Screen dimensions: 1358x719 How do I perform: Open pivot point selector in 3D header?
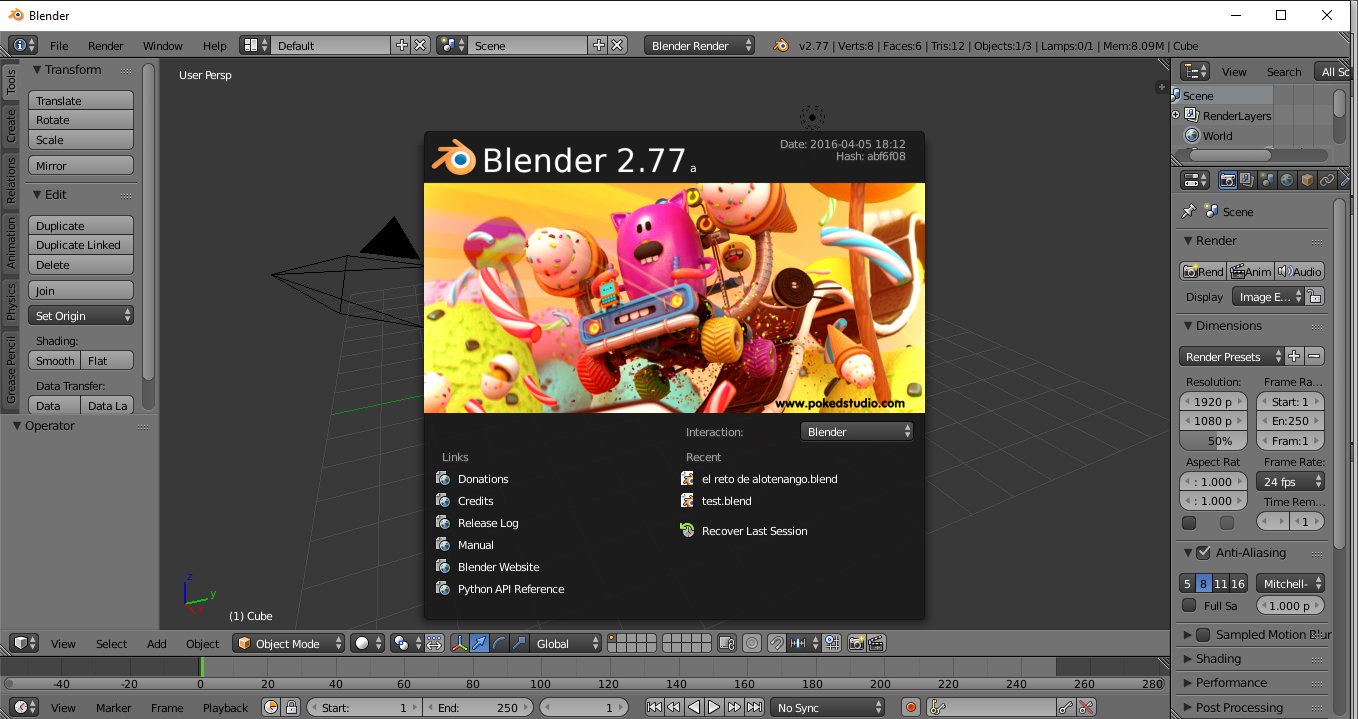[x=406, y=643]
